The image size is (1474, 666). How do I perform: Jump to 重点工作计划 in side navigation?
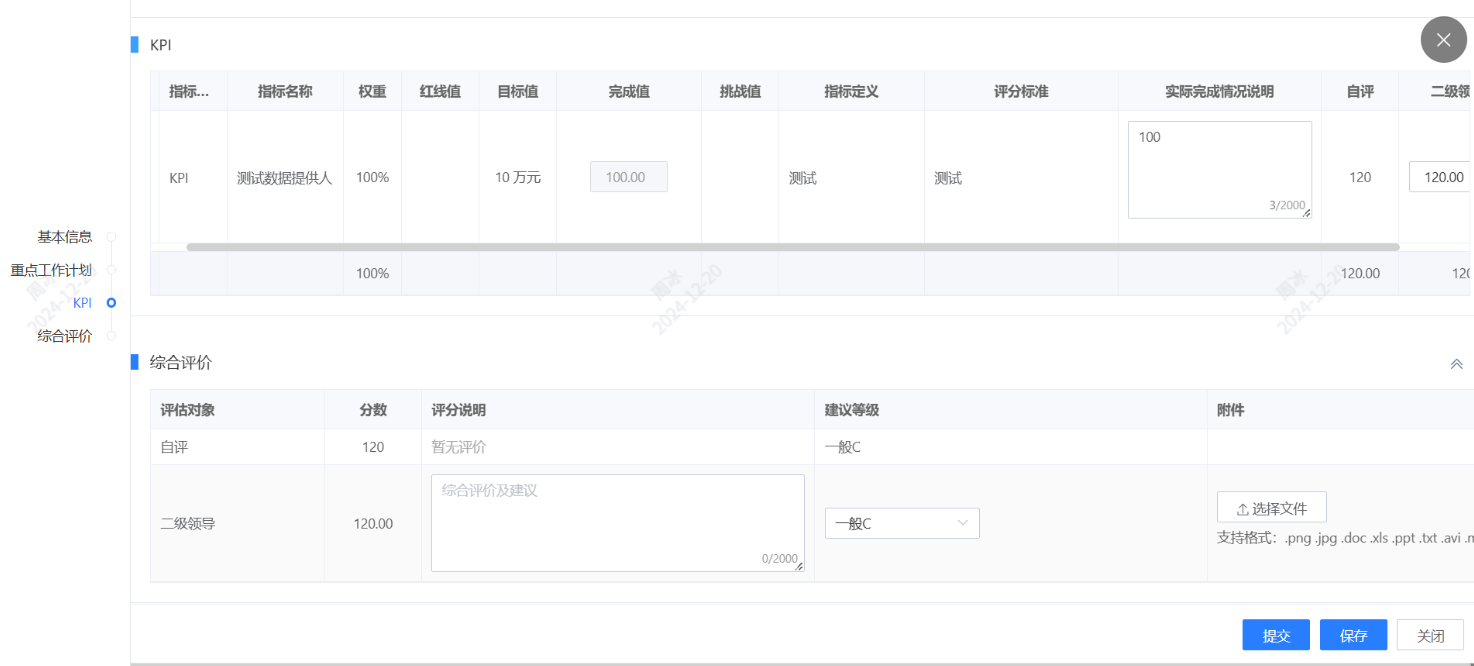point(51,270)
